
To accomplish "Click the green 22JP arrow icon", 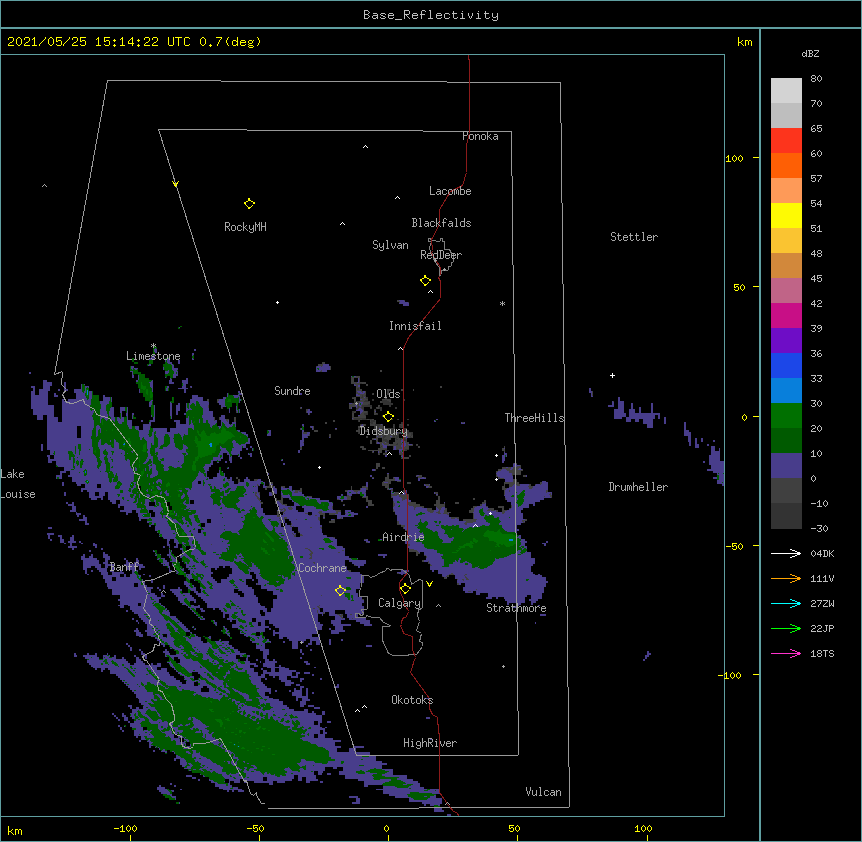I will [786, 628].
